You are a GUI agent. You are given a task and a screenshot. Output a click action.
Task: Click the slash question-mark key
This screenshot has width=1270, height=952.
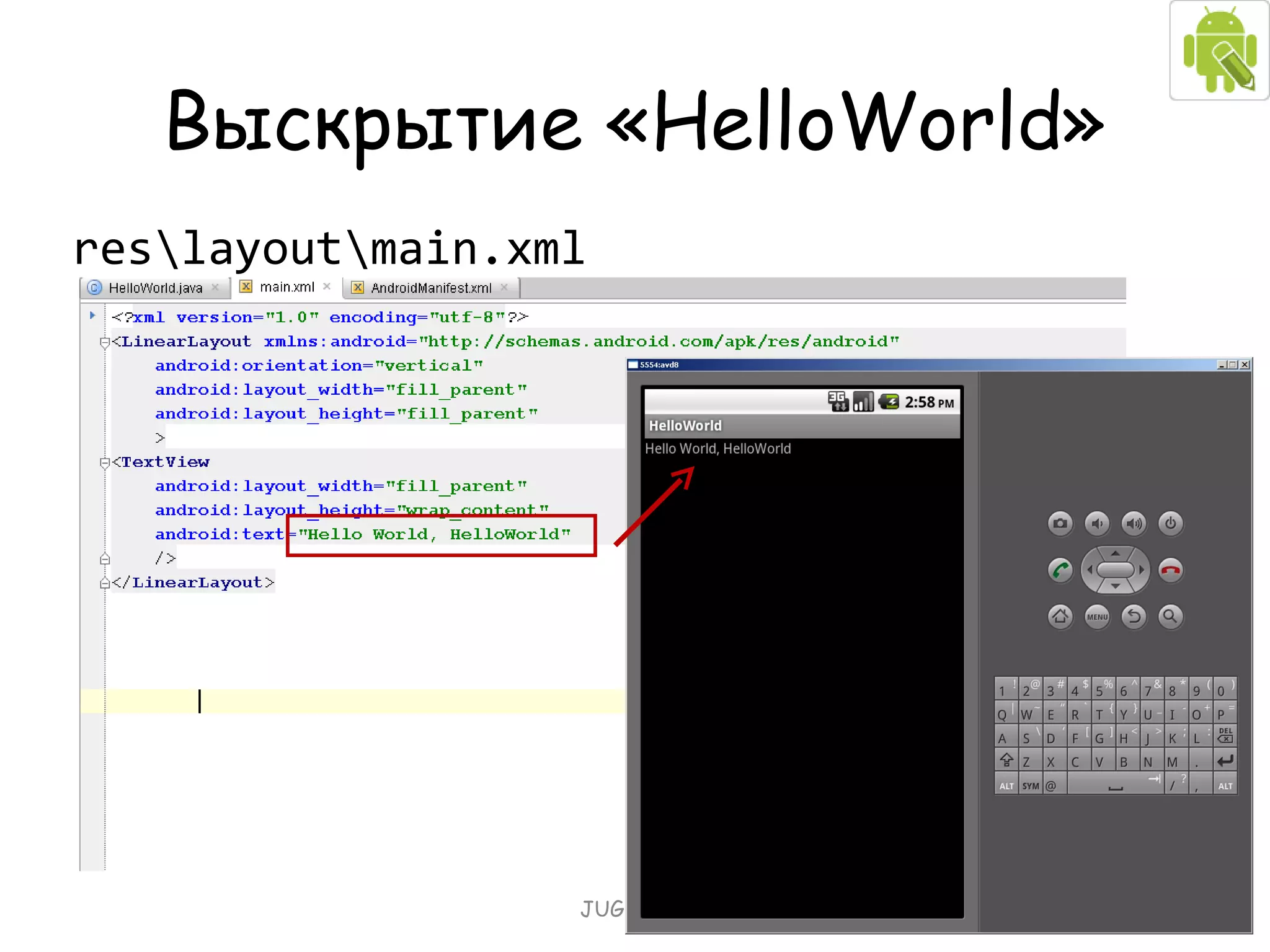pyautogui.click(x=1176, y=785)
